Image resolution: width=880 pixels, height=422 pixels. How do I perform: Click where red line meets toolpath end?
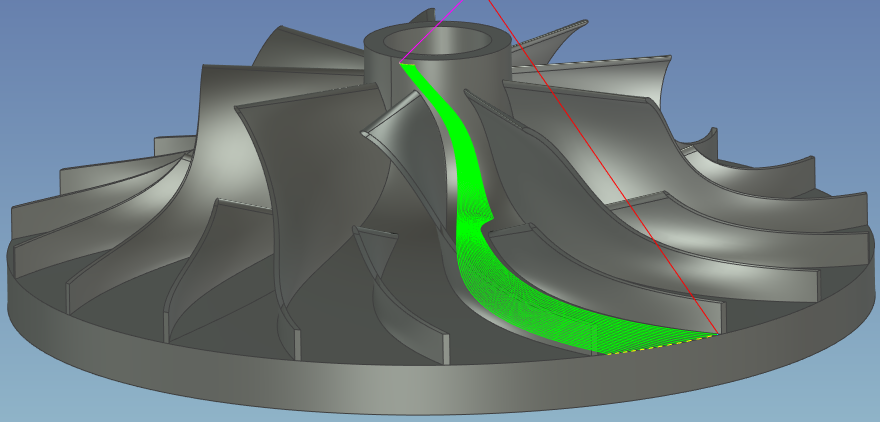click(x=718, y=333)
